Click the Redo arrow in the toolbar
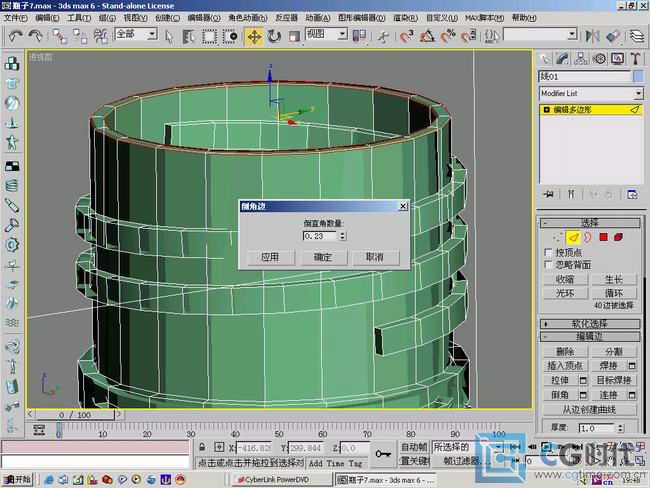 (x=35, y=36)
